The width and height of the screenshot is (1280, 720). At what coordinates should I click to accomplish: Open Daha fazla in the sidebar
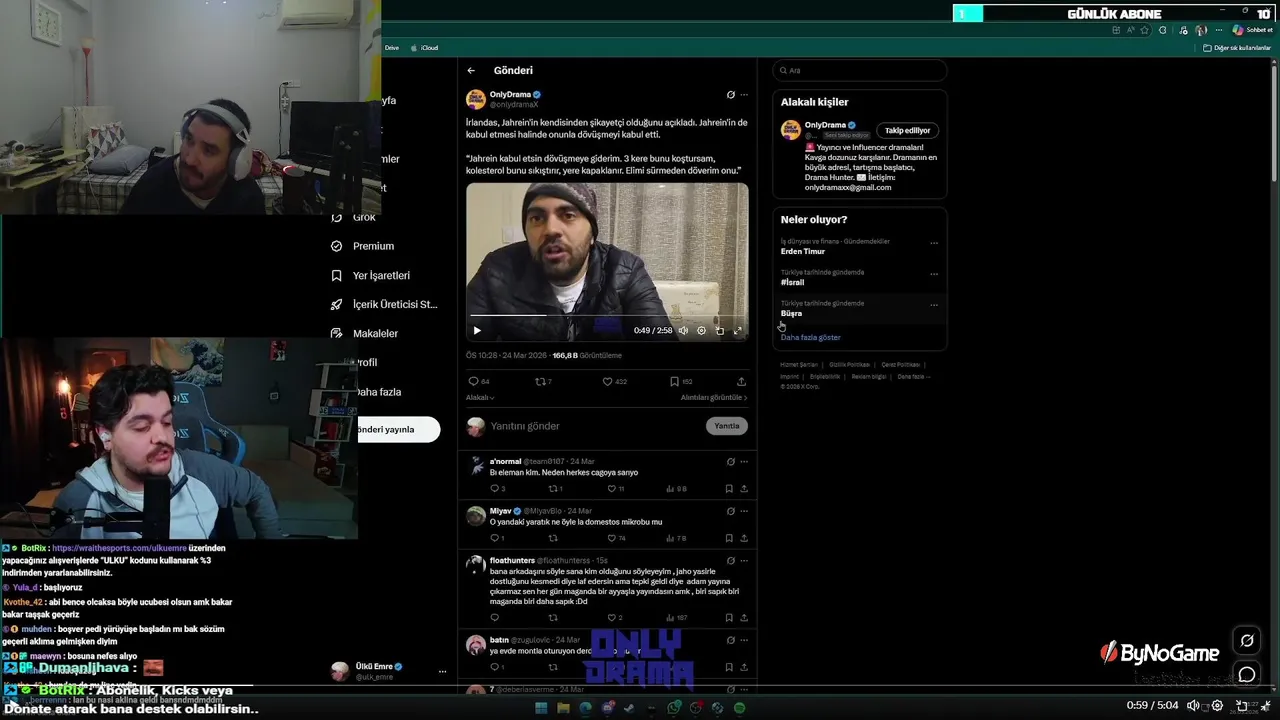click(x=379, y=392)
